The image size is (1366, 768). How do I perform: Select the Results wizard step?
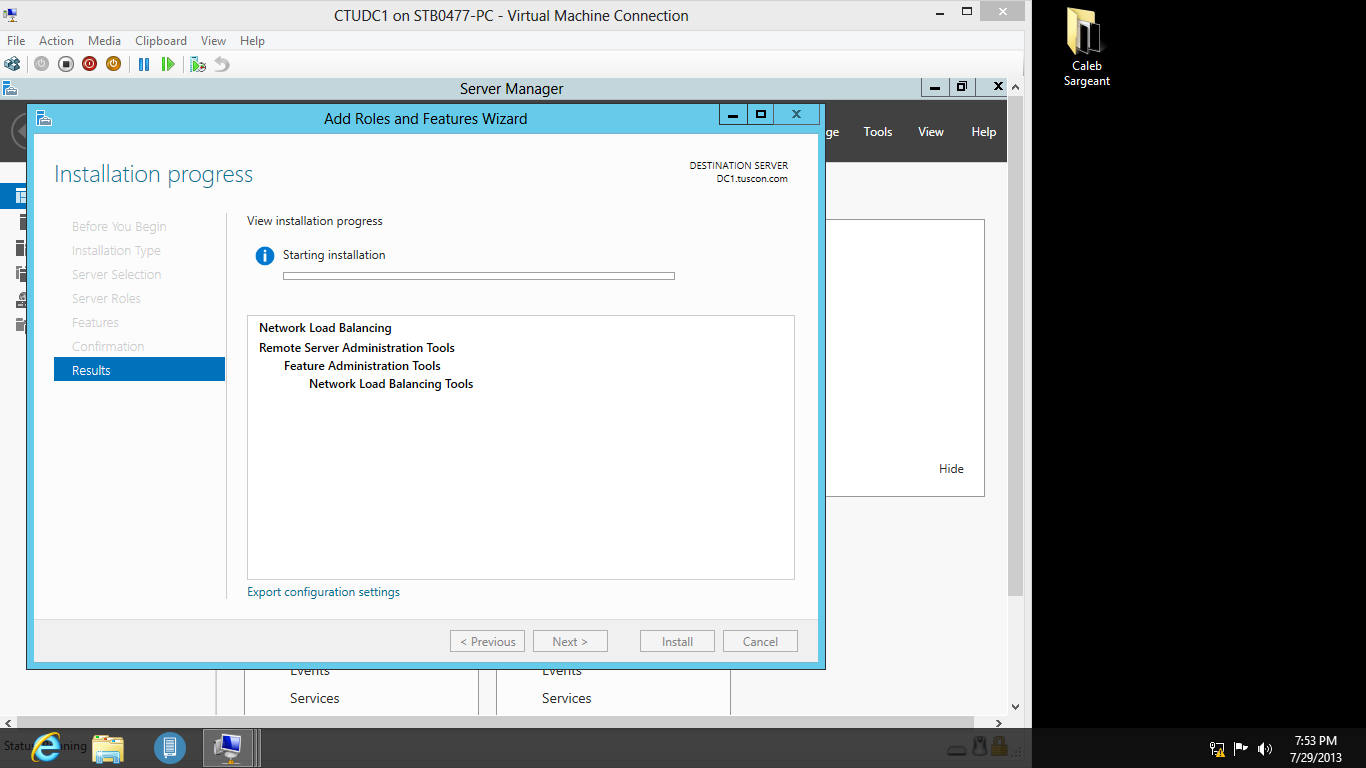tap(139, 370)
